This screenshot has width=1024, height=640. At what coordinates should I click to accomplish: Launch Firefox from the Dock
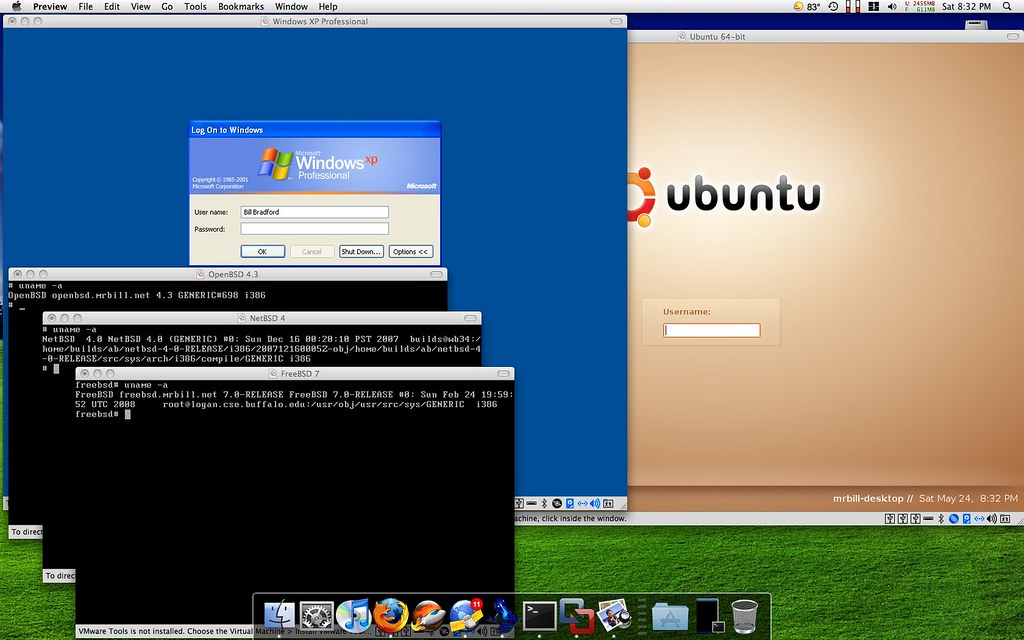pos(391,614)
